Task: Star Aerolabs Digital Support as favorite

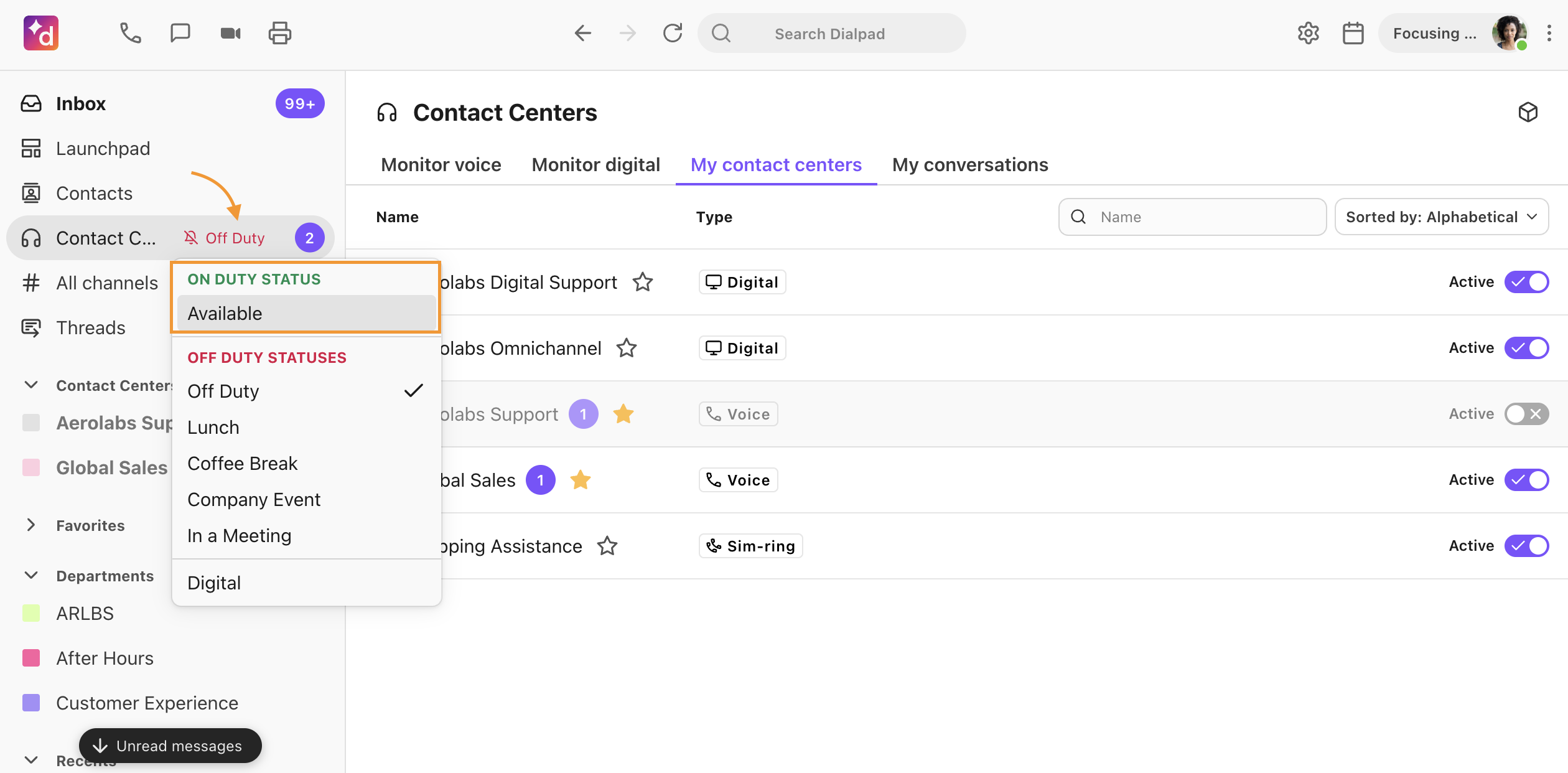Action: click(x=643, y=282)
